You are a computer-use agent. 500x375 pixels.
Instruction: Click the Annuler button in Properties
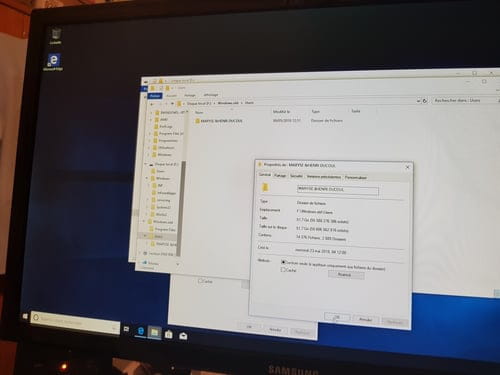pos(366,319)
